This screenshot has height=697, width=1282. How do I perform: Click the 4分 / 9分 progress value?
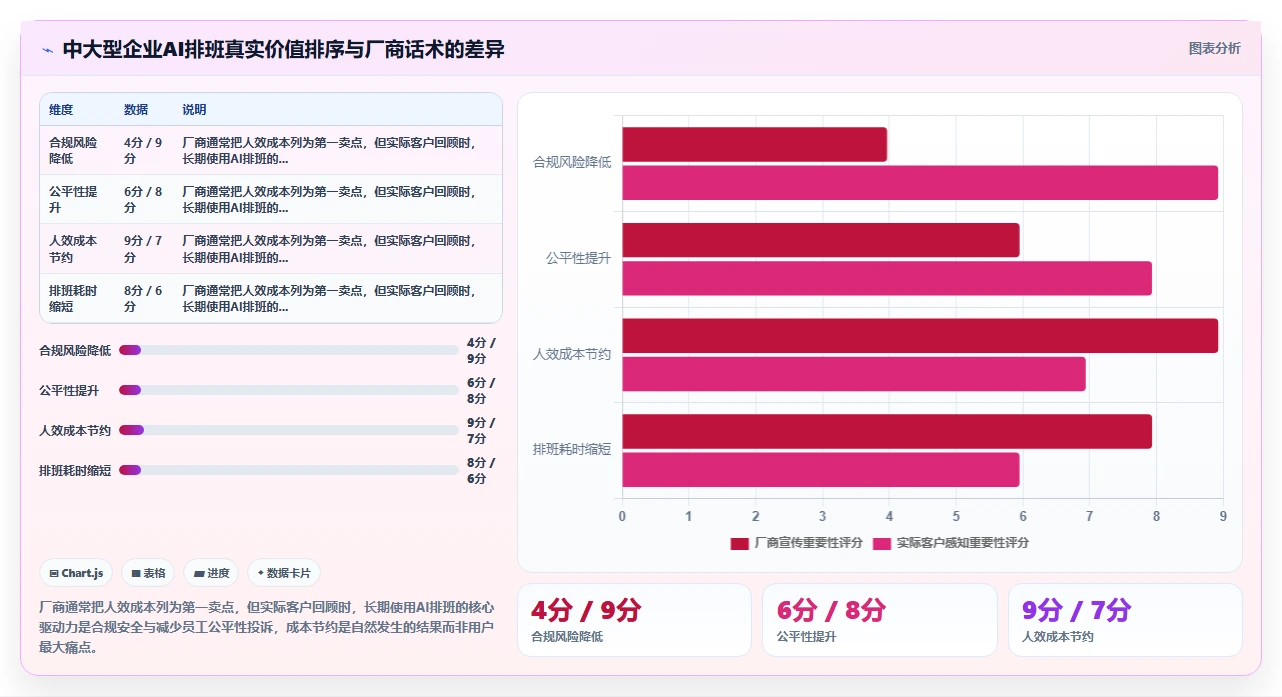[481, 350]
